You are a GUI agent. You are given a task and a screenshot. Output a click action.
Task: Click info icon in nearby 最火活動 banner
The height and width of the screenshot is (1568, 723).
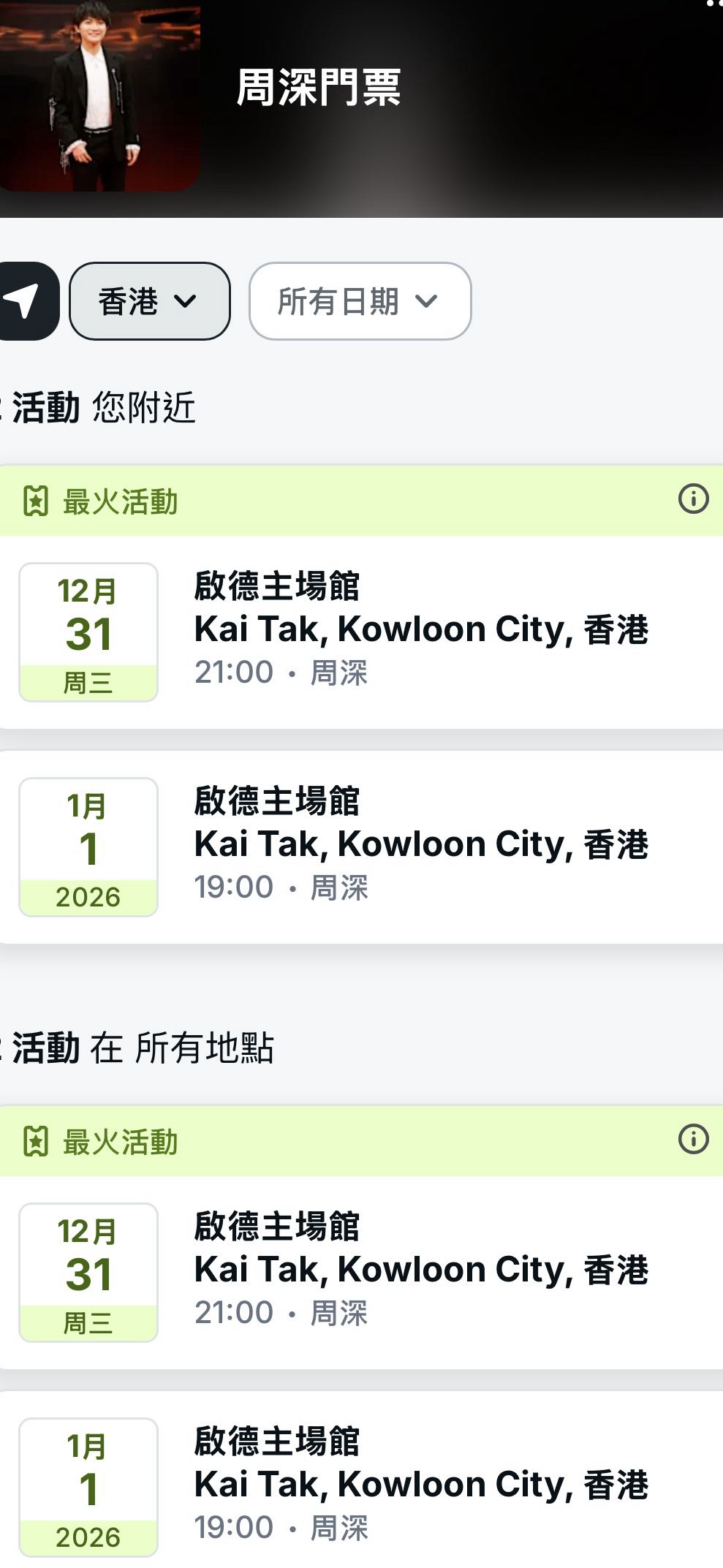pyautogui.click(x=693, y=500)
